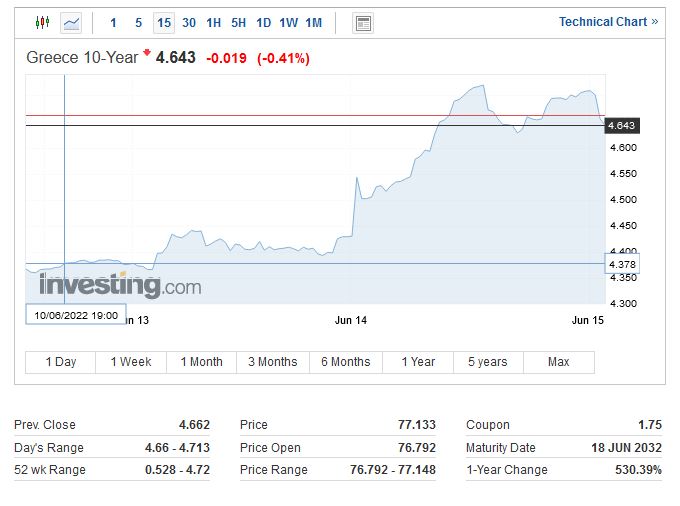Select the 1 Year range button
Image resolution: width=680 pixels, height=506 pixels.
(x=418, y=362)
